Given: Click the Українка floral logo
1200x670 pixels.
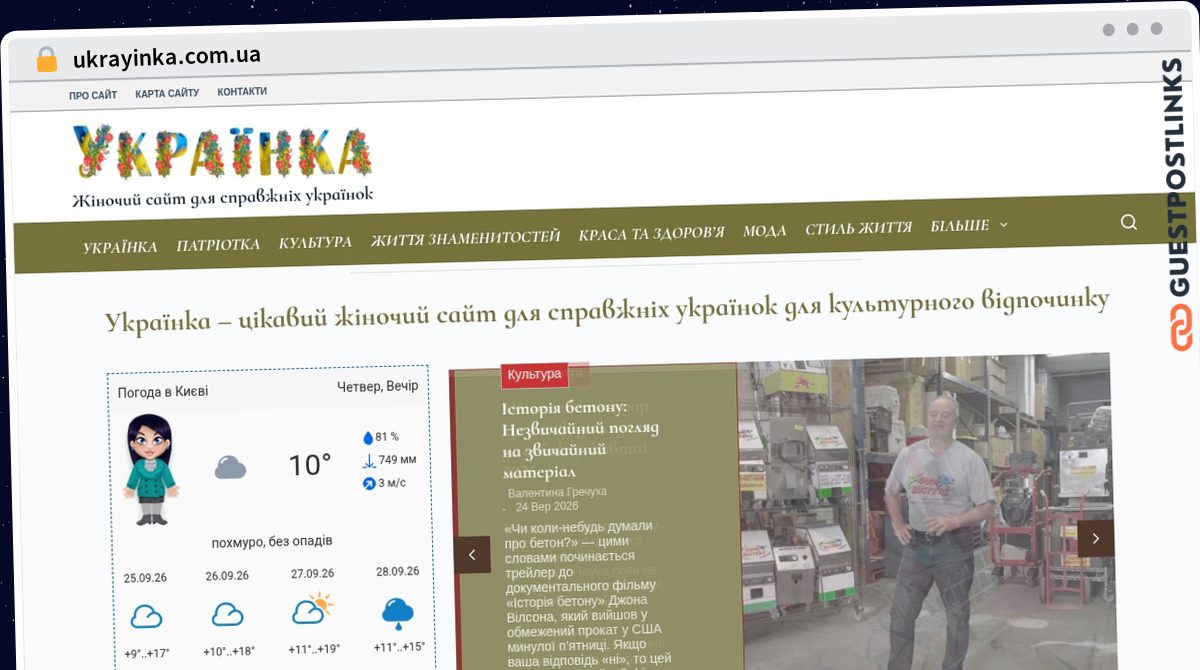Looking at the screenshot, I should pos(222,152).
